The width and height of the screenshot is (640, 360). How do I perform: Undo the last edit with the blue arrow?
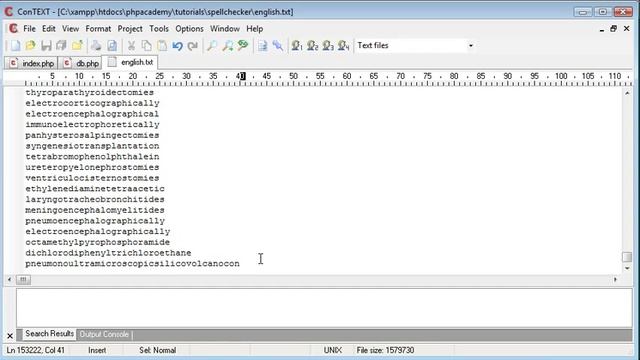pos(178,45)
